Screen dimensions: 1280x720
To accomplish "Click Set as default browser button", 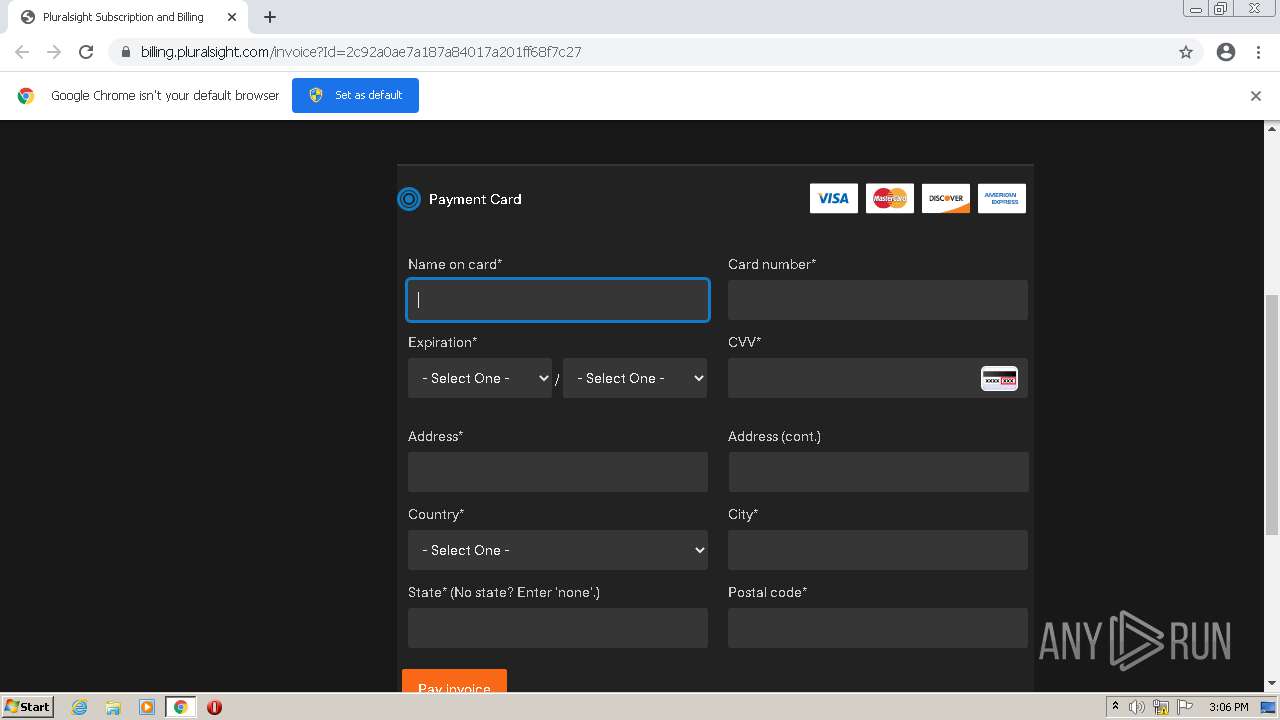I will pyautogui.click(x=355, y=95).
